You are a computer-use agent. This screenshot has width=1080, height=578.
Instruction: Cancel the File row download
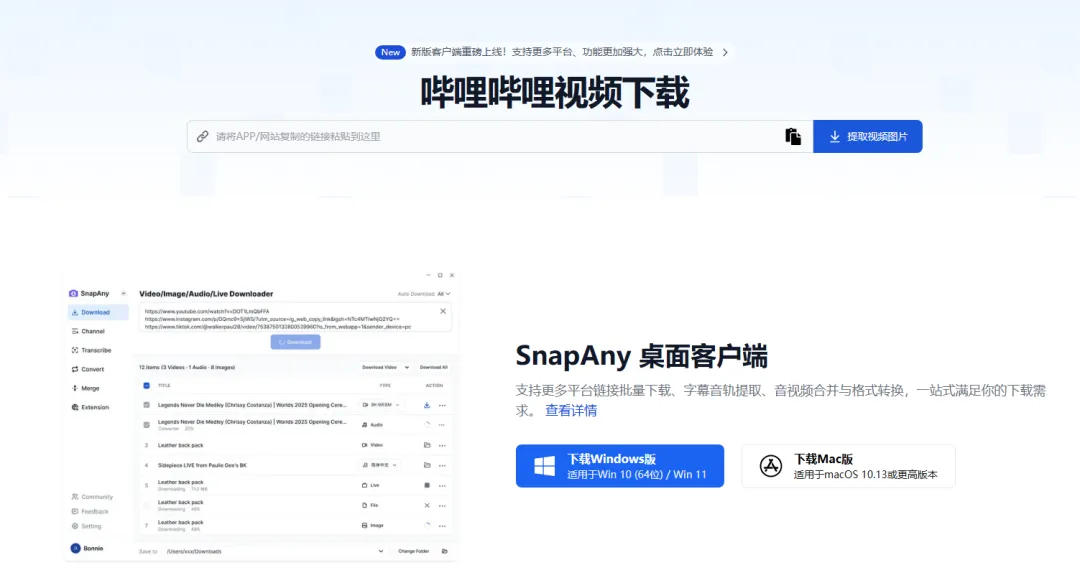click(x=427, y=505)
